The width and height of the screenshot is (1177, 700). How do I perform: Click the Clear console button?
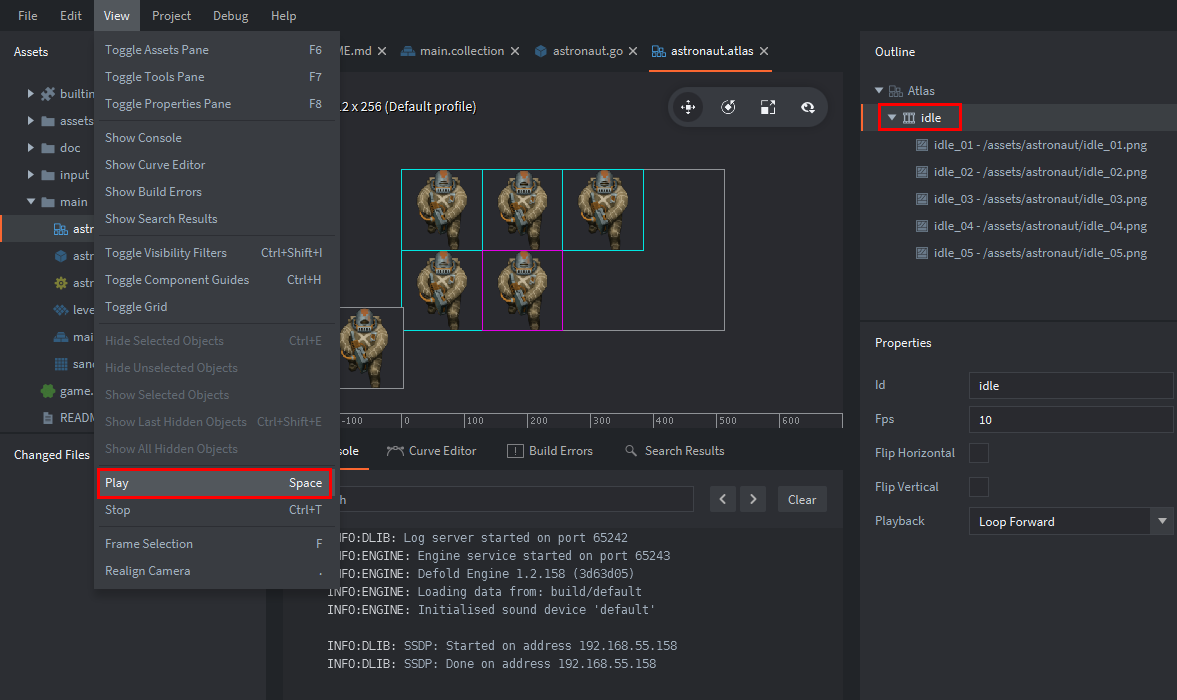click(802, 500)
